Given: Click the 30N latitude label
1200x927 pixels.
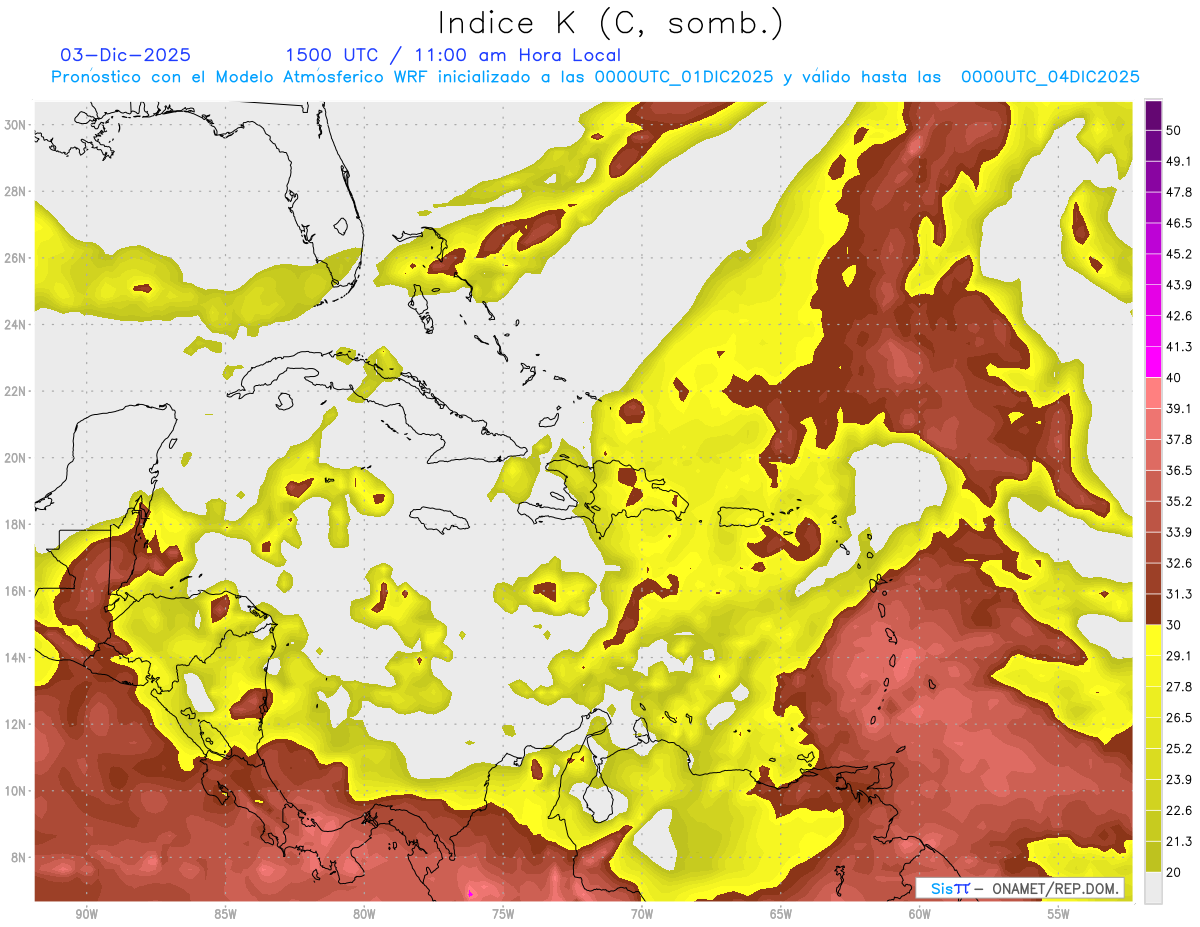Looking at the screenshot, I should [x=16, y=125].
